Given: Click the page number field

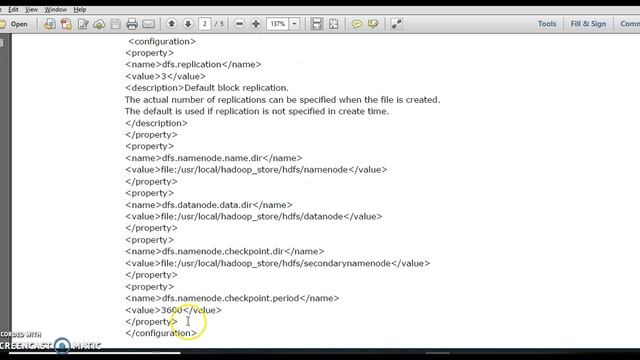Looking at the screenshot, I should [x=204, y=24].
